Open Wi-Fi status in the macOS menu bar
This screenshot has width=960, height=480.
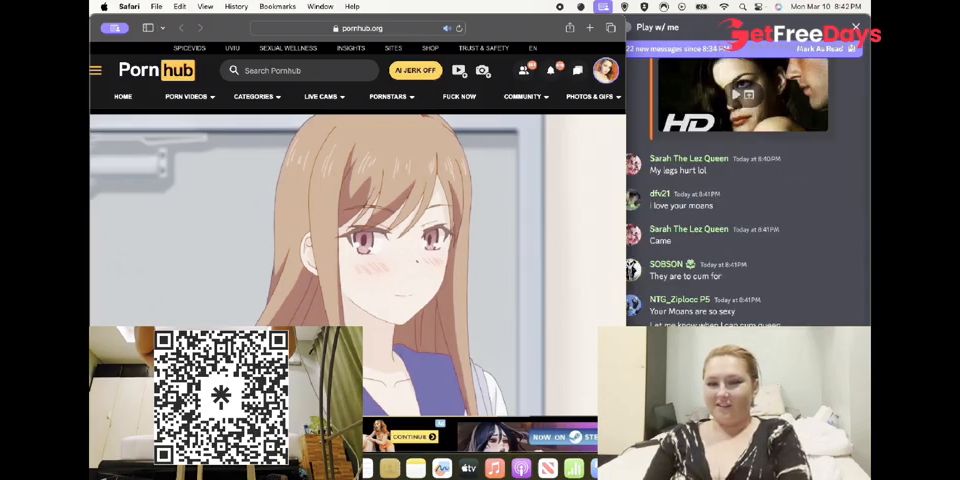[724, 7]
